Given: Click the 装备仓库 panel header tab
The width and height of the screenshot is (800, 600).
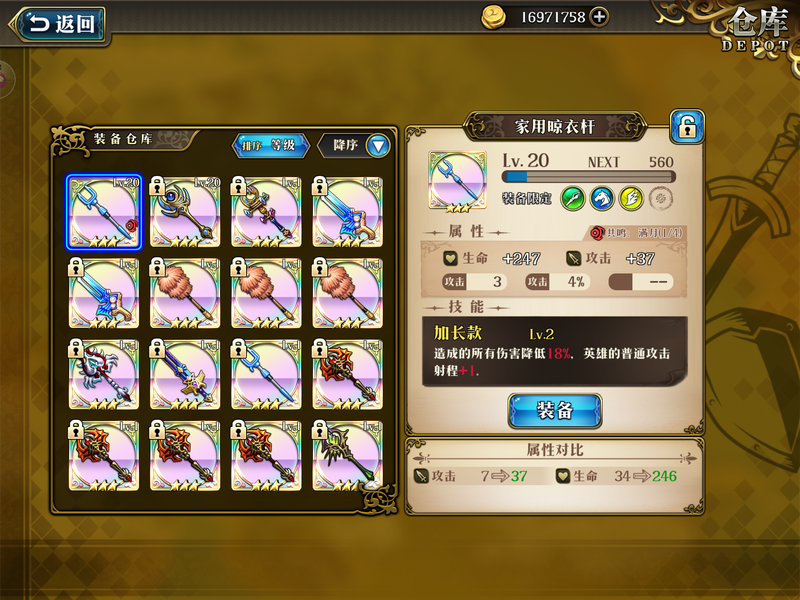Looking at the screenshot, I should (x=123, y=139).
